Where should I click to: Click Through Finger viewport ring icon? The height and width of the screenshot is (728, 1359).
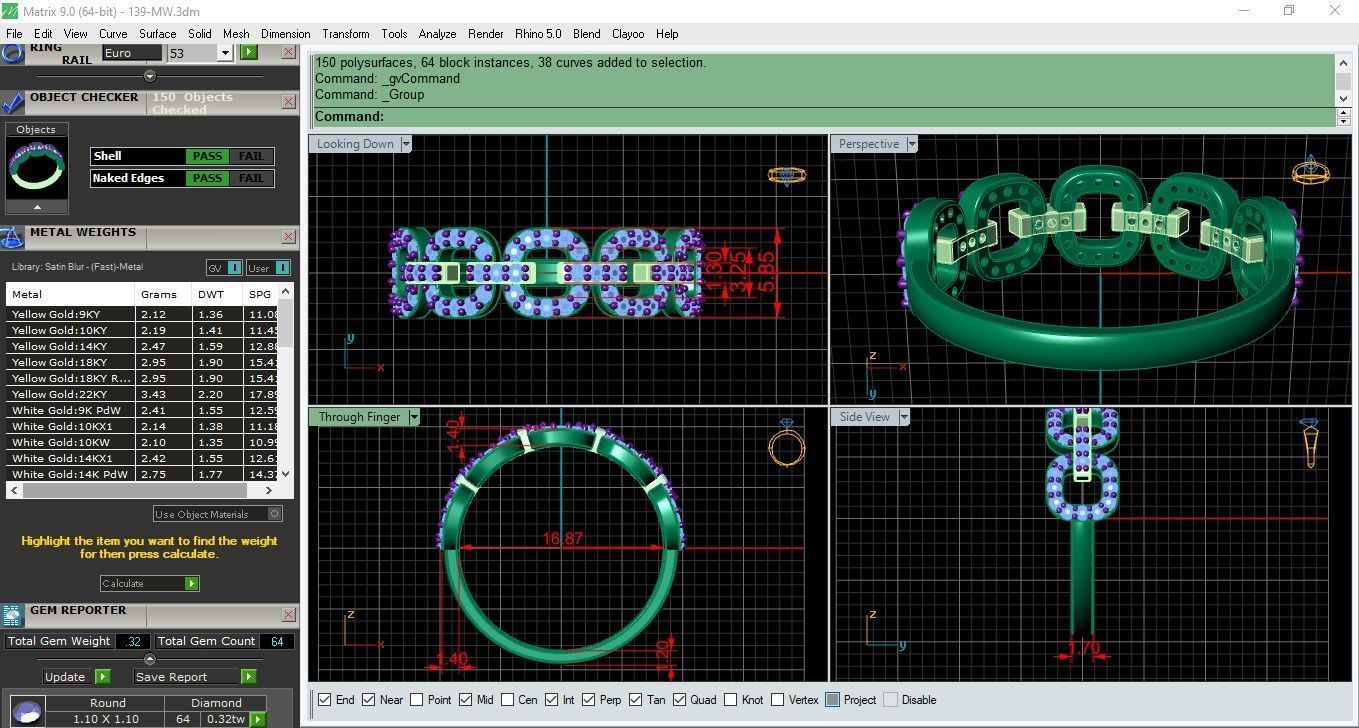pyautogui.click(x=786, y=445)
